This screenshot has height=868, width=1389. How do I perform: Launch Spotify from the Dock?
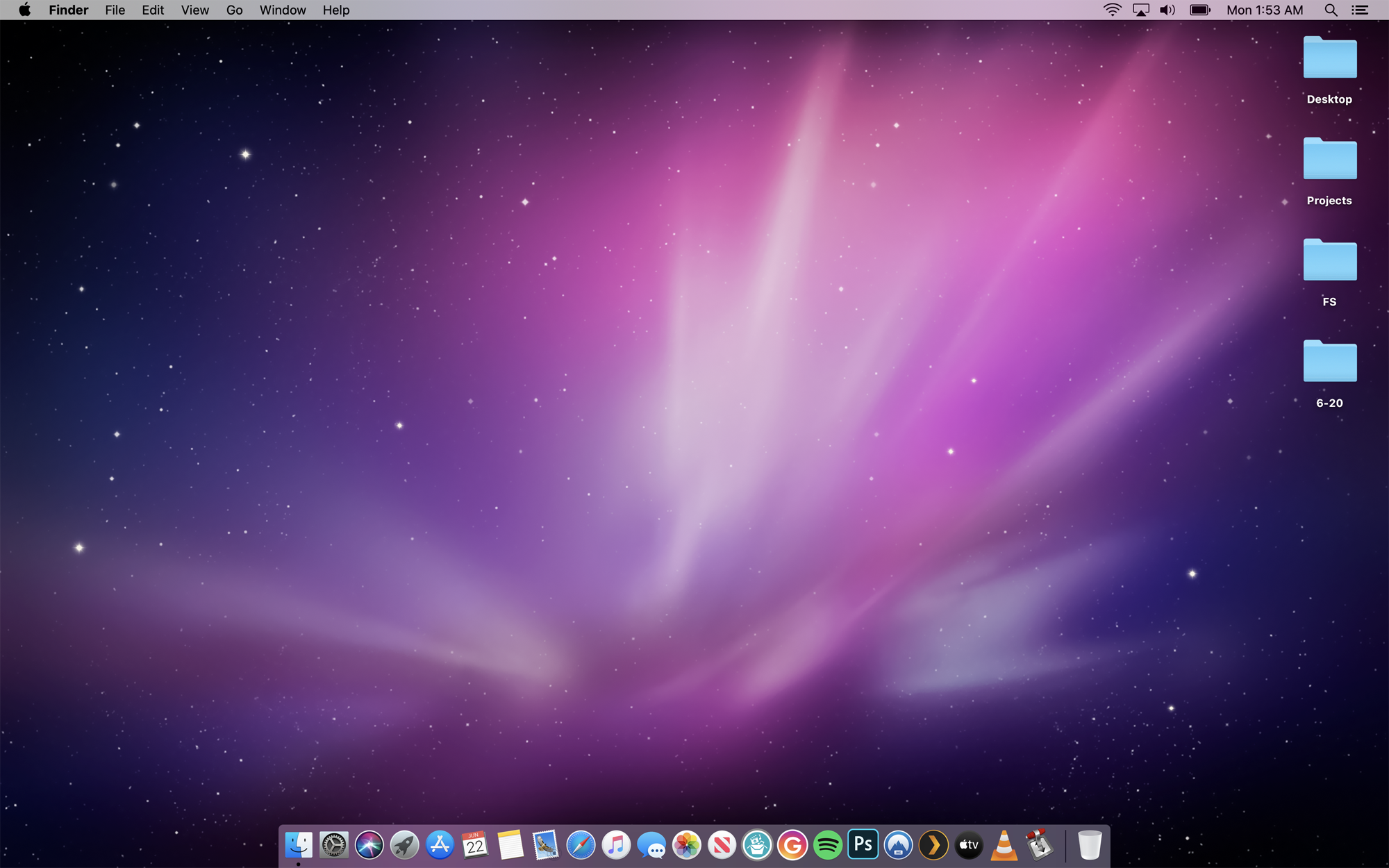[828, 845]
